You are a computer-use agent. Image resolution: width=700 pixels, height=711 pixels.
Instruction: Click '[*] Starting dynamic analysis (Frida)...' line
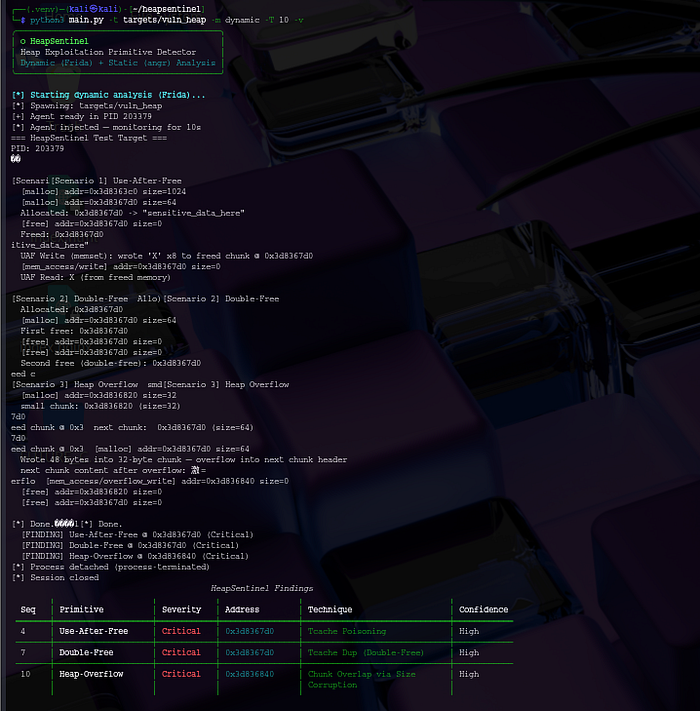[108, 95]
